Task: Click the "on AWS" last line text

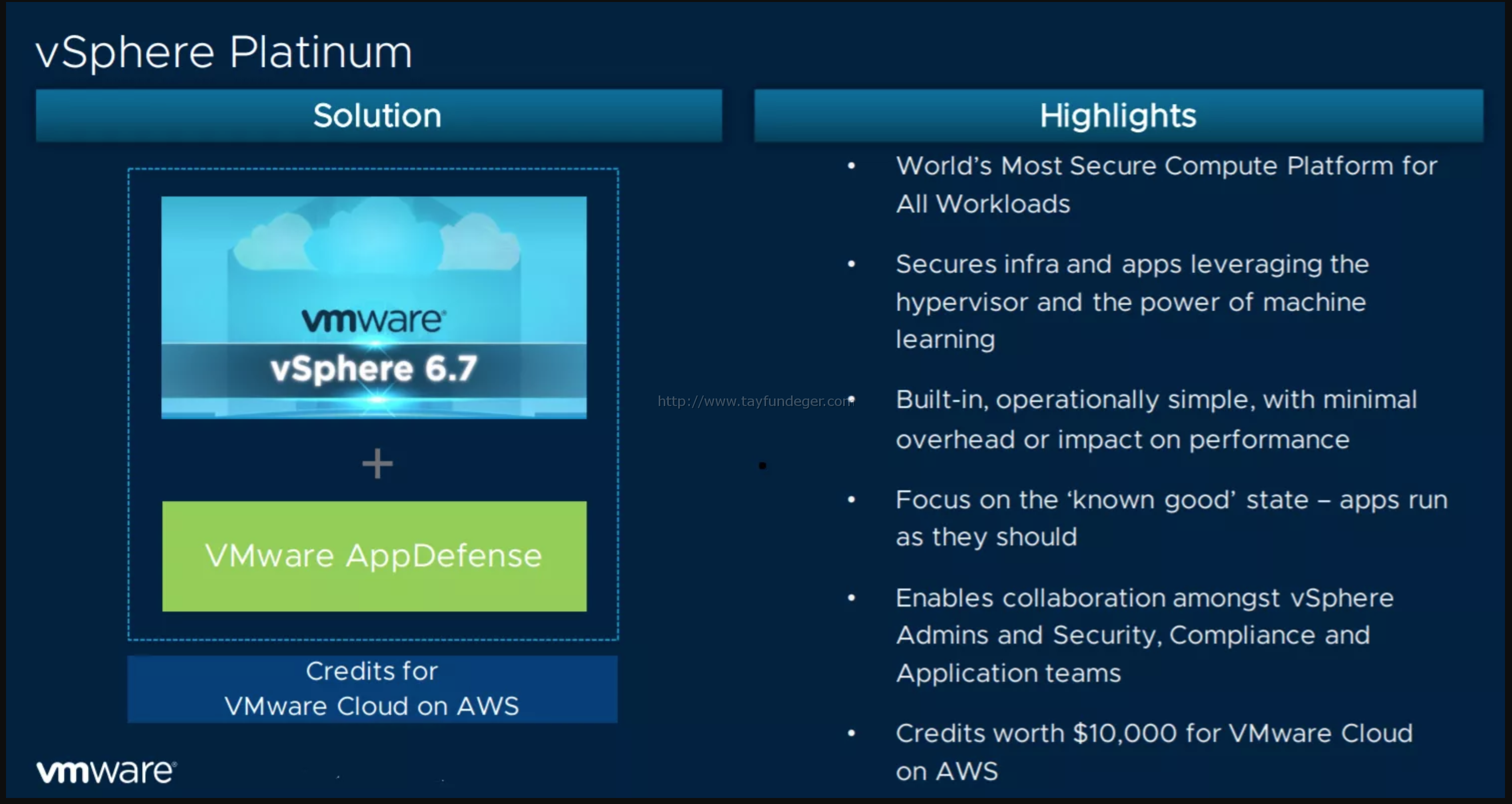Action: 947,771
